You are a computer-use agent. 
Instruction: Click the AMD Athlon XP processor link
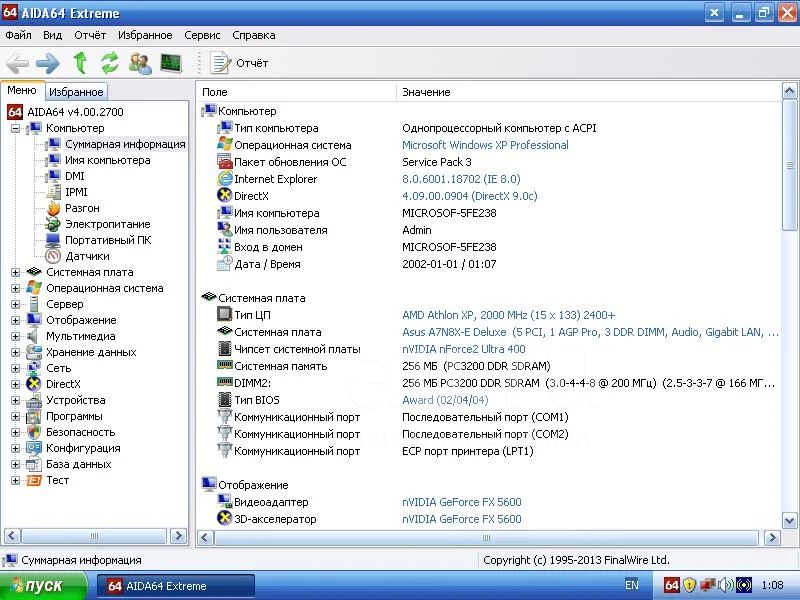(509, 315)
